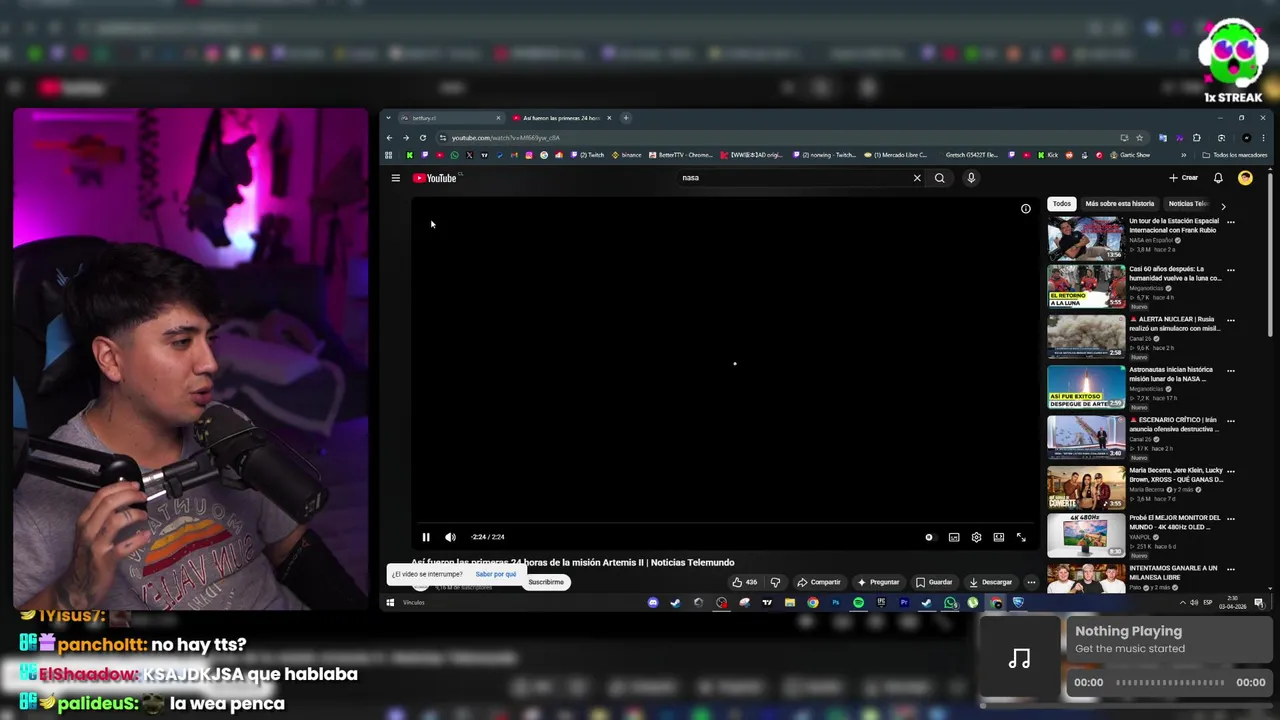Mute the video with the speaker icon
Screen dimensions: 1280x720
(x=450, y=537)
